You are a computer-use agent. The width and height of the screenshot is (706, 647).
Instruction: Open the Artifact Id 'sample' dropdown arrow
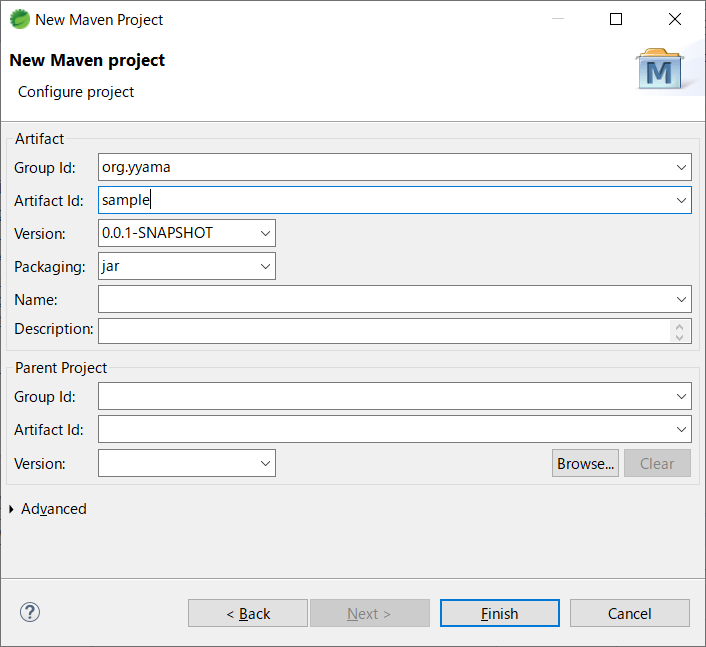[681, 200]
